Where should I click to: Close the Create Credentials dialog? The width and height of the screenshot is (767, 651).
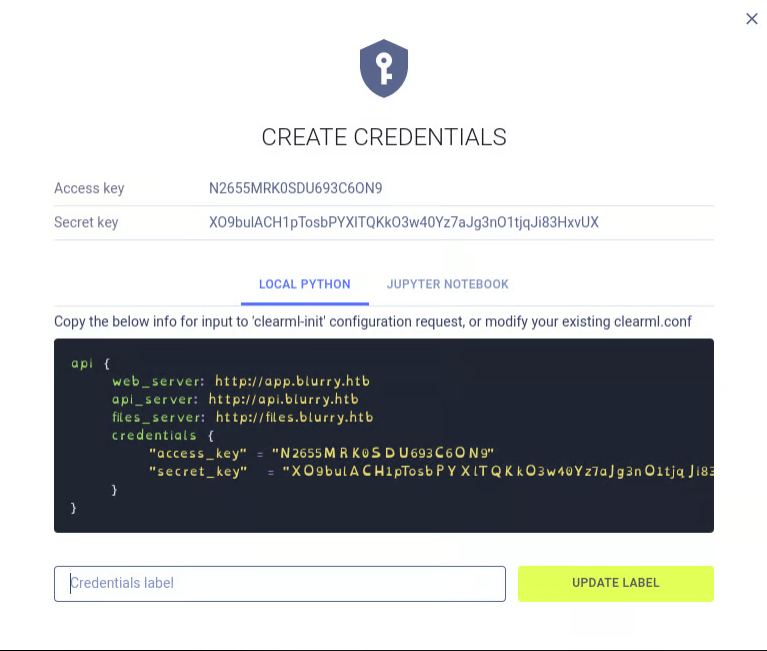click(x=752, y=19)
